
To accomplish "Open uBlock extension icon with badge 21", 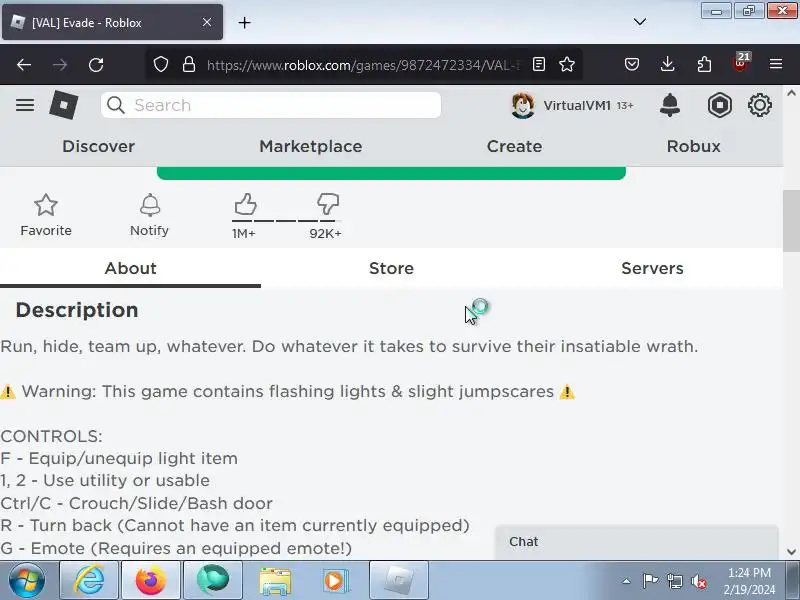I will click(740, 63).
